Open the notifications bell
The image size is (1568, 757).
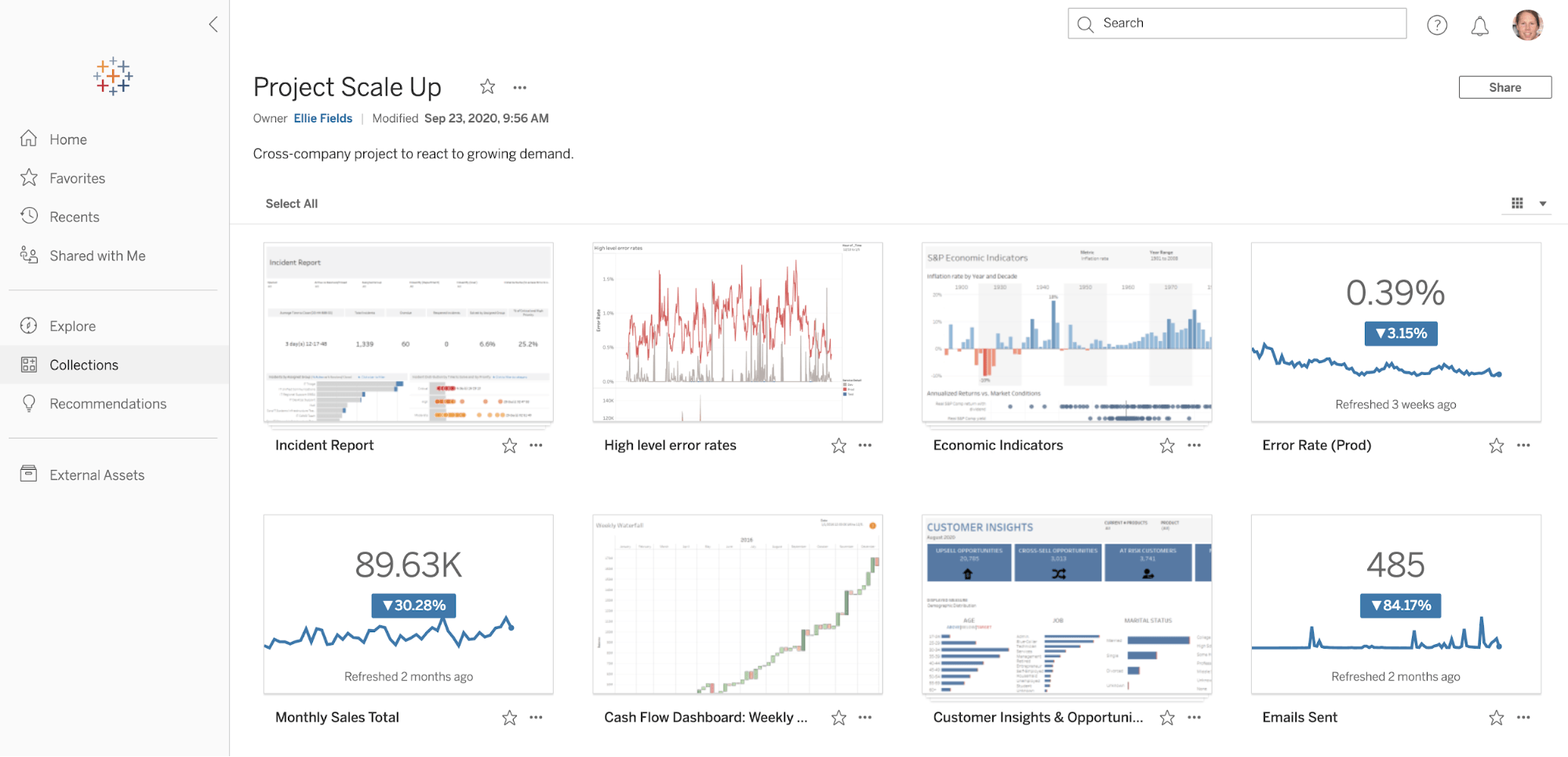pyautogui.click(x=1479, y=26)
